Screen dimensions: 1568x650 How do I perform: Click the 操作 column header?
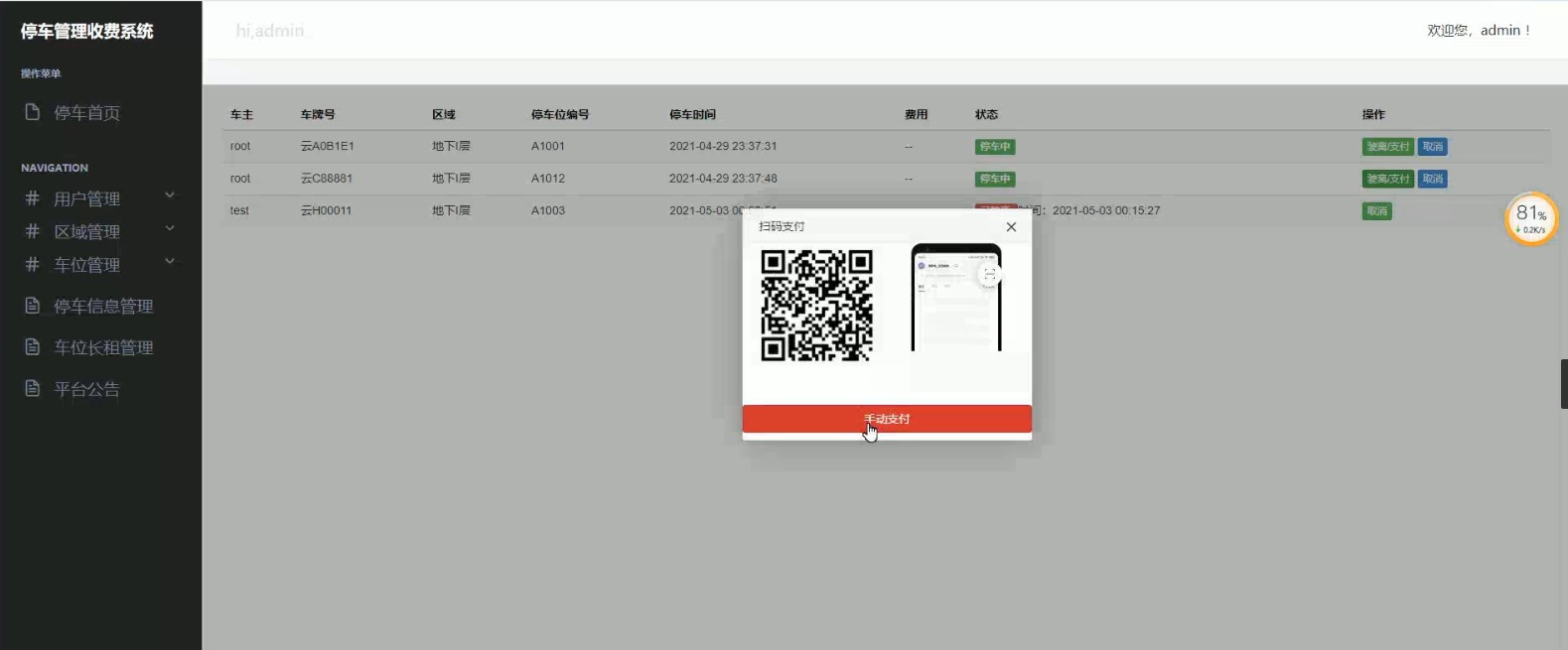[x=1373, y=114]
